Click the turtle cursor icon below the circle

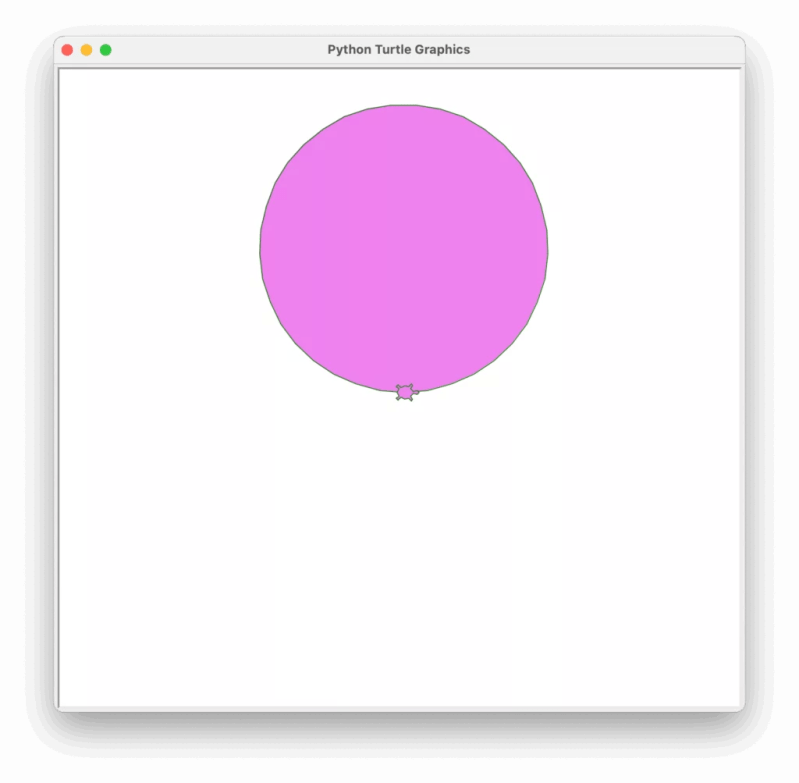coord(407,392)
